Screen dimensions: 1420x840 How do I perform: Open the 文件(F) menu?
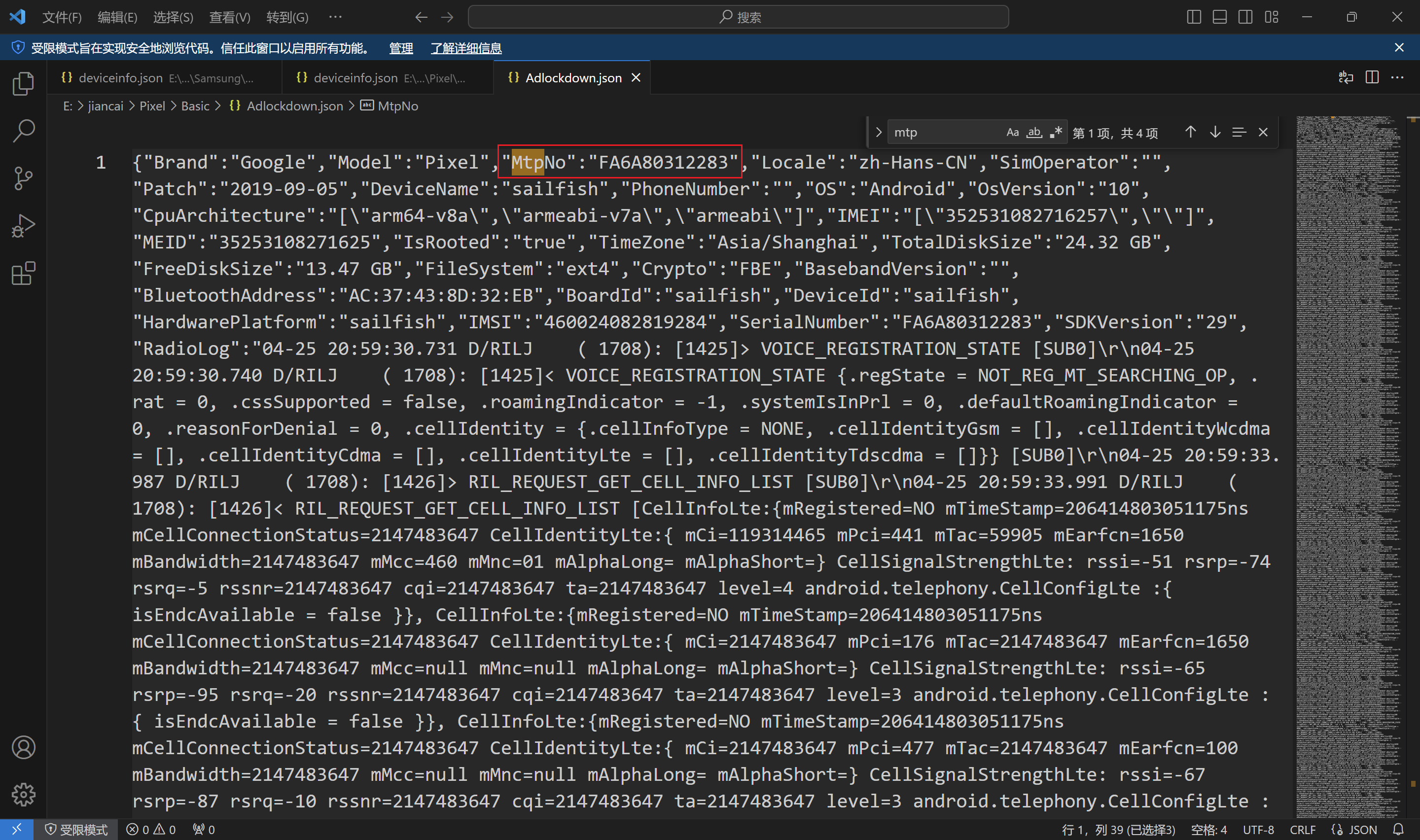(x=62, y=18)
